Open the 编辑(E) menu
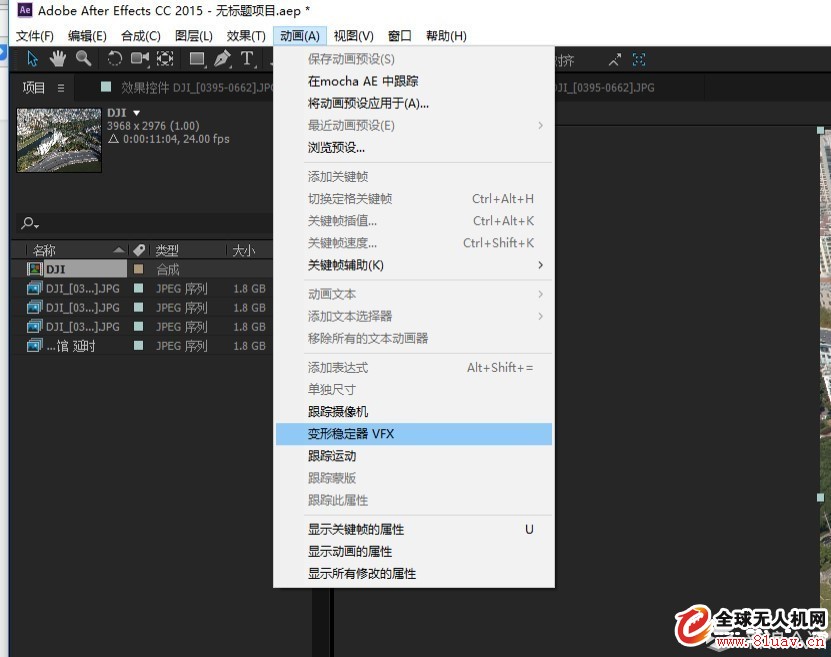Image resolution: width=831 pixels, height=657 pixels. pos(87,36)
